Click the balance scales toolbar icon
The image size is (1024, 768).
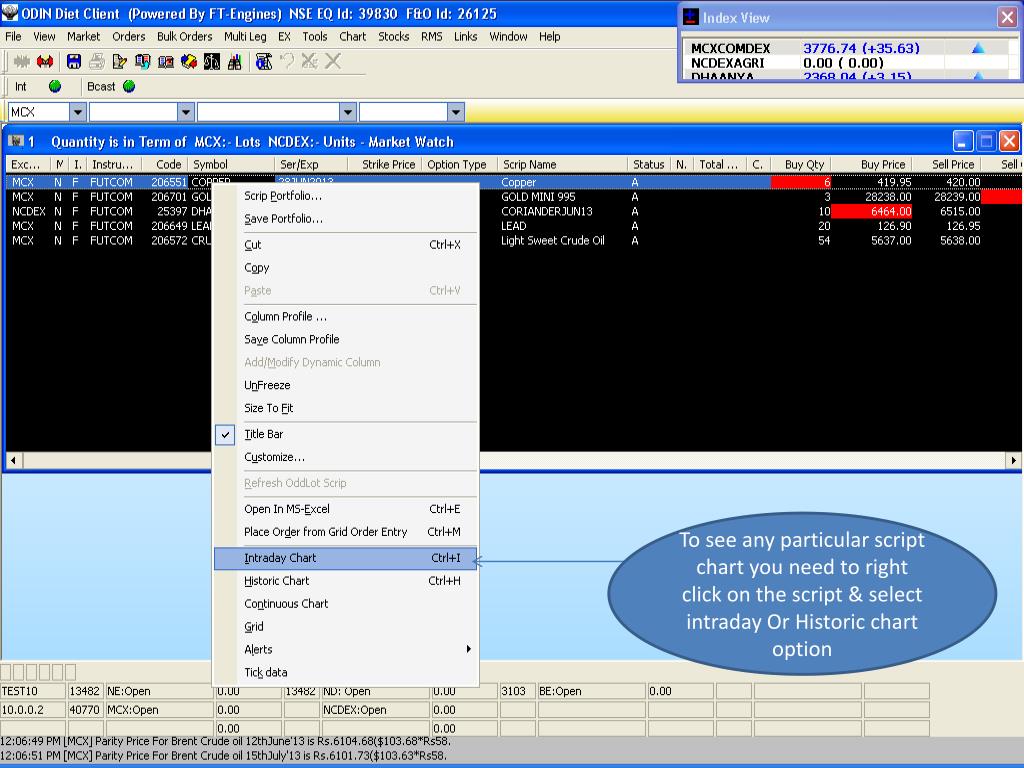pyautogui.click(x=212, y=61)
